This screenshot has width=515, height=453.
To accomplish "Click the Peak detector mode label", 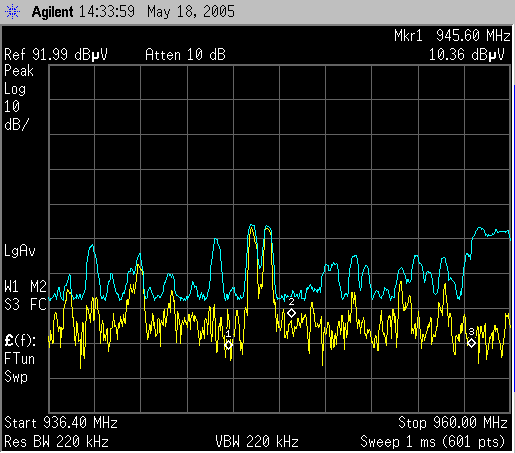I will click(x=19, y=71).
